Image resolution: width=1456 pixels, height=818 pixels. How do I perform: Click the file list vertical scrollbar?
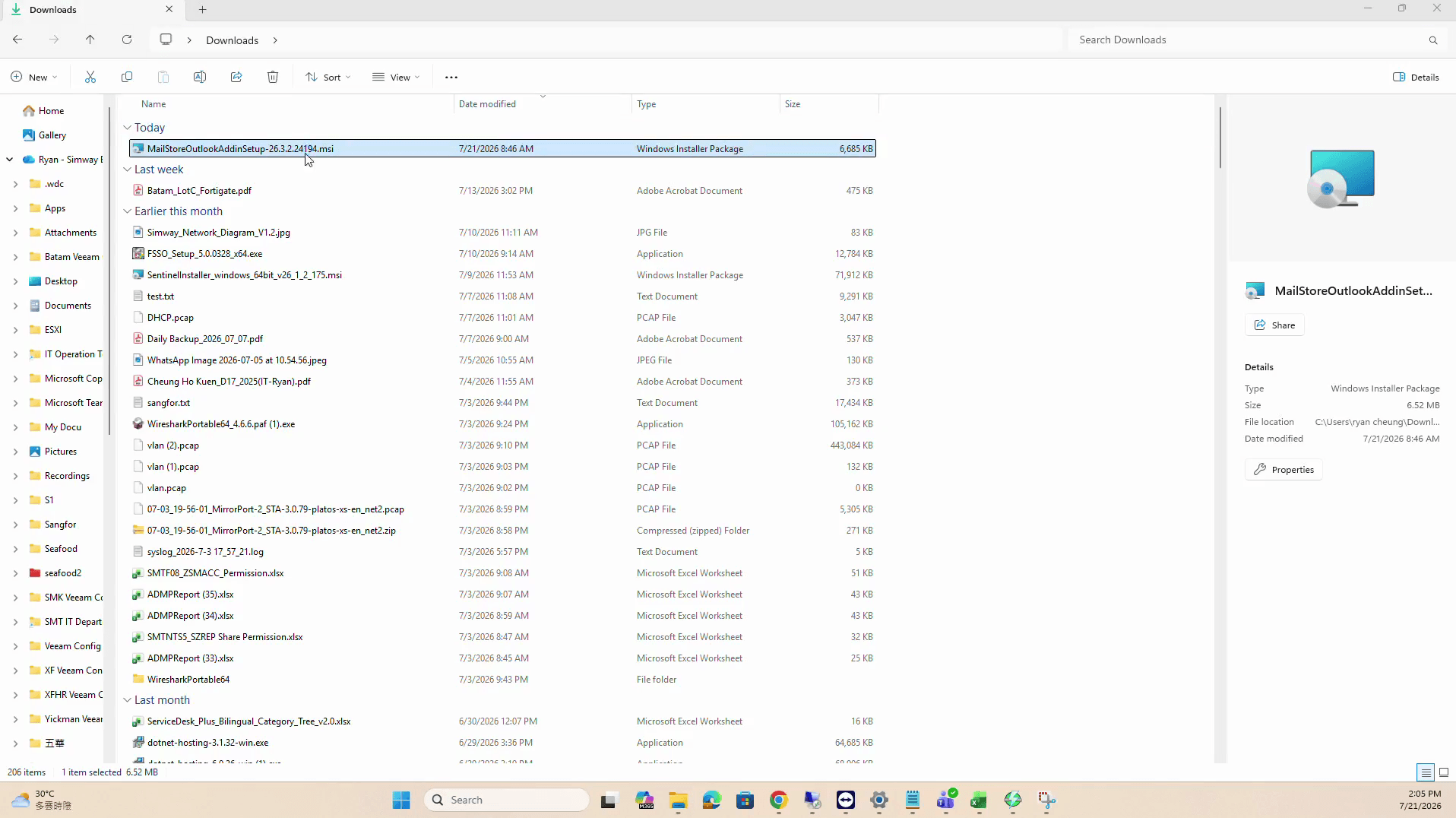click(1220, 137)
